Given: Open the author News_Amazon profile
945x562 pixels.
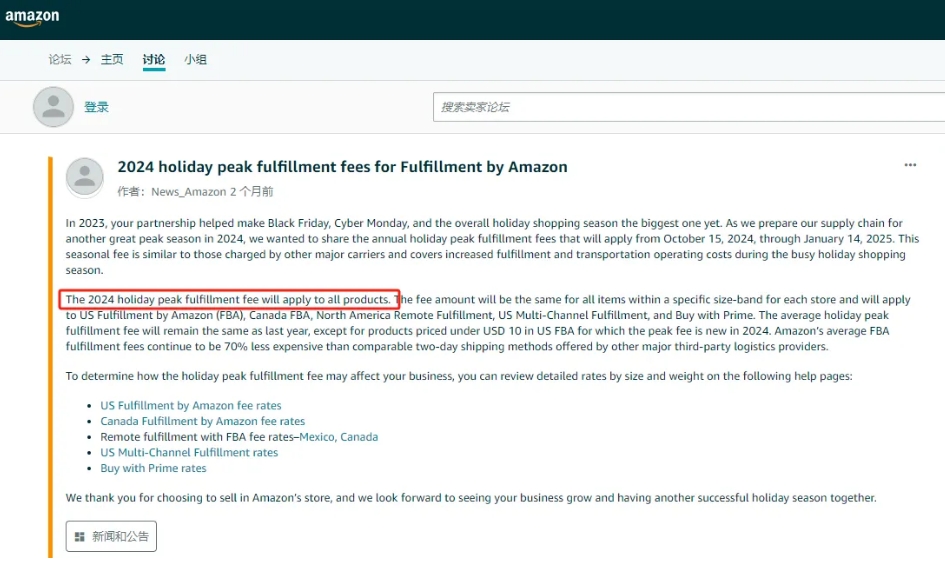Looking at the screenshot, I should coord(189,192).
